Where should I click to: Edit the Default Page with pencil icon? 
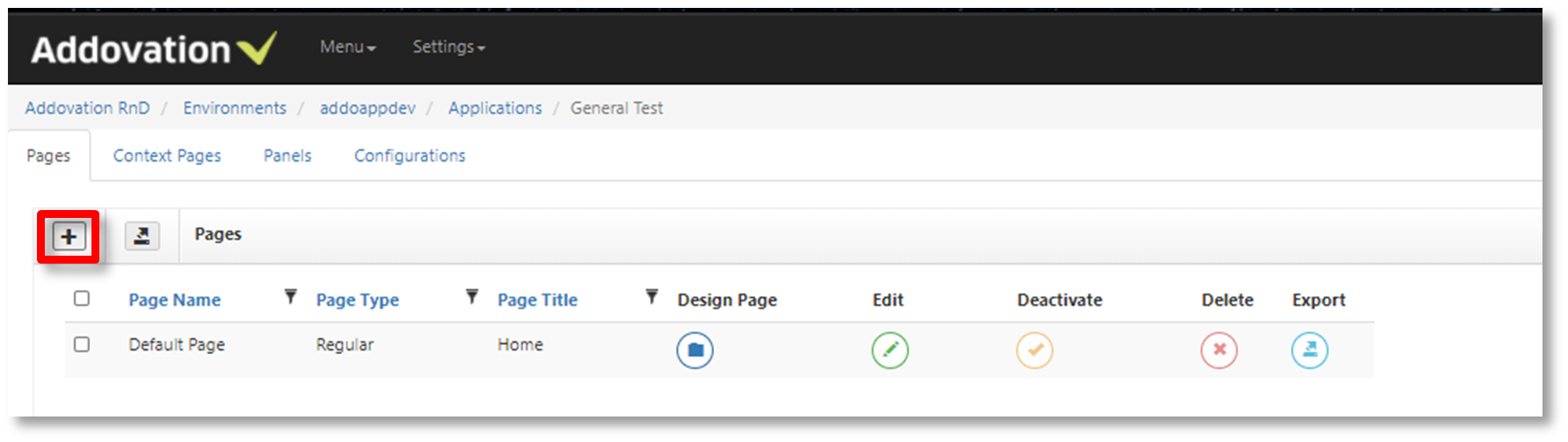click(x=890, y=350)
